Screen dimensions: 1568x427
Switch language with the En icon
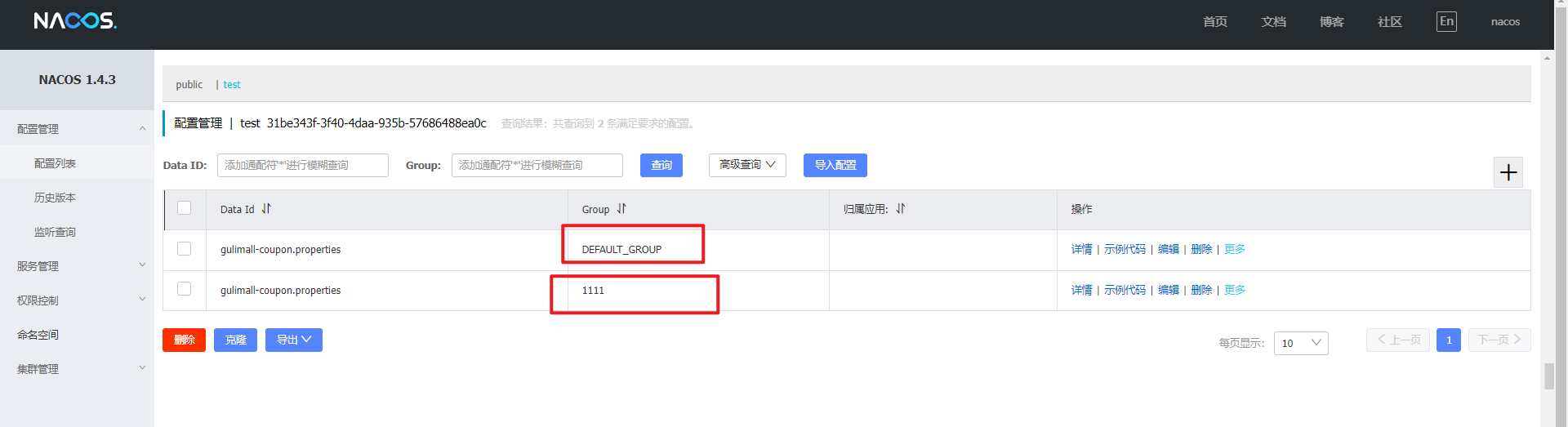(1446, 22)
